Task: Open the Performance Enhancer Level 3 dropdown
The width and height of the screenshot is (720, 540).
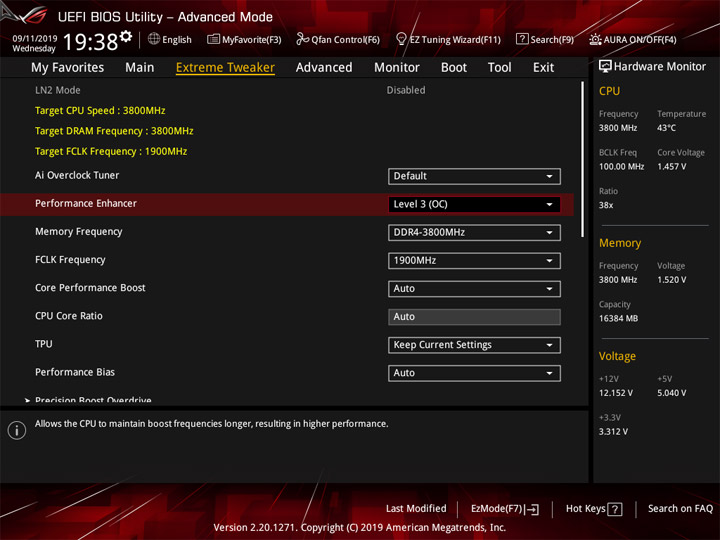Action: (474, 204)
